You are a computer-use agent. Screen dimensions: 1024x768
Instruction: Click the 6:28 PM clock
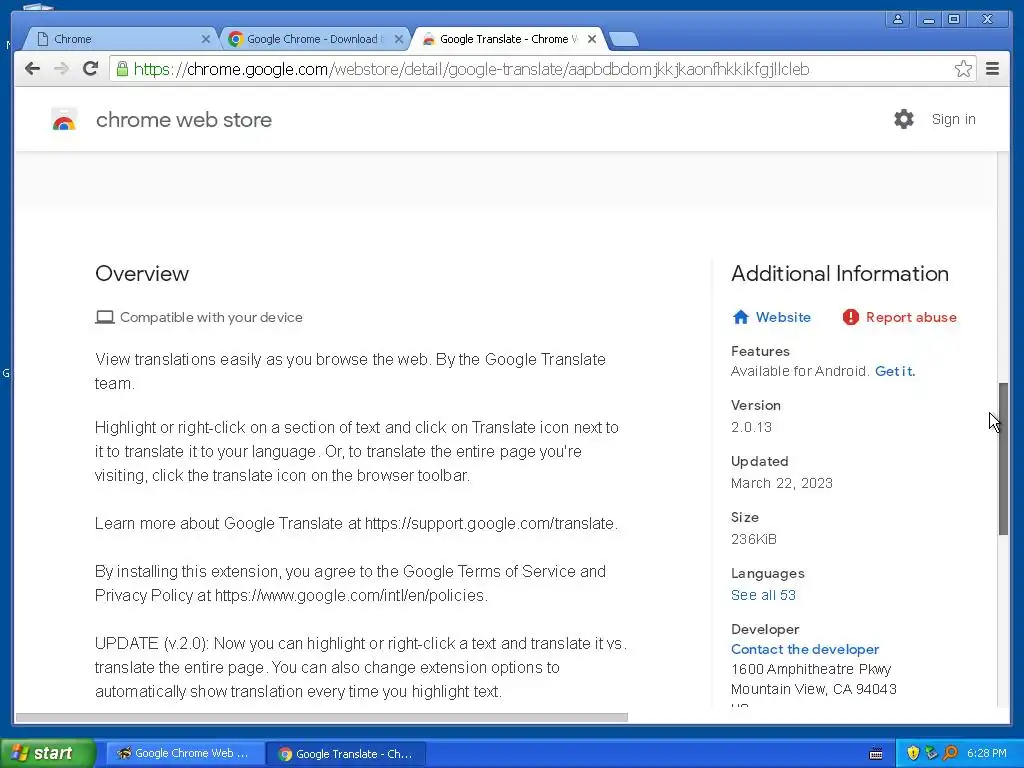point(987,754)
